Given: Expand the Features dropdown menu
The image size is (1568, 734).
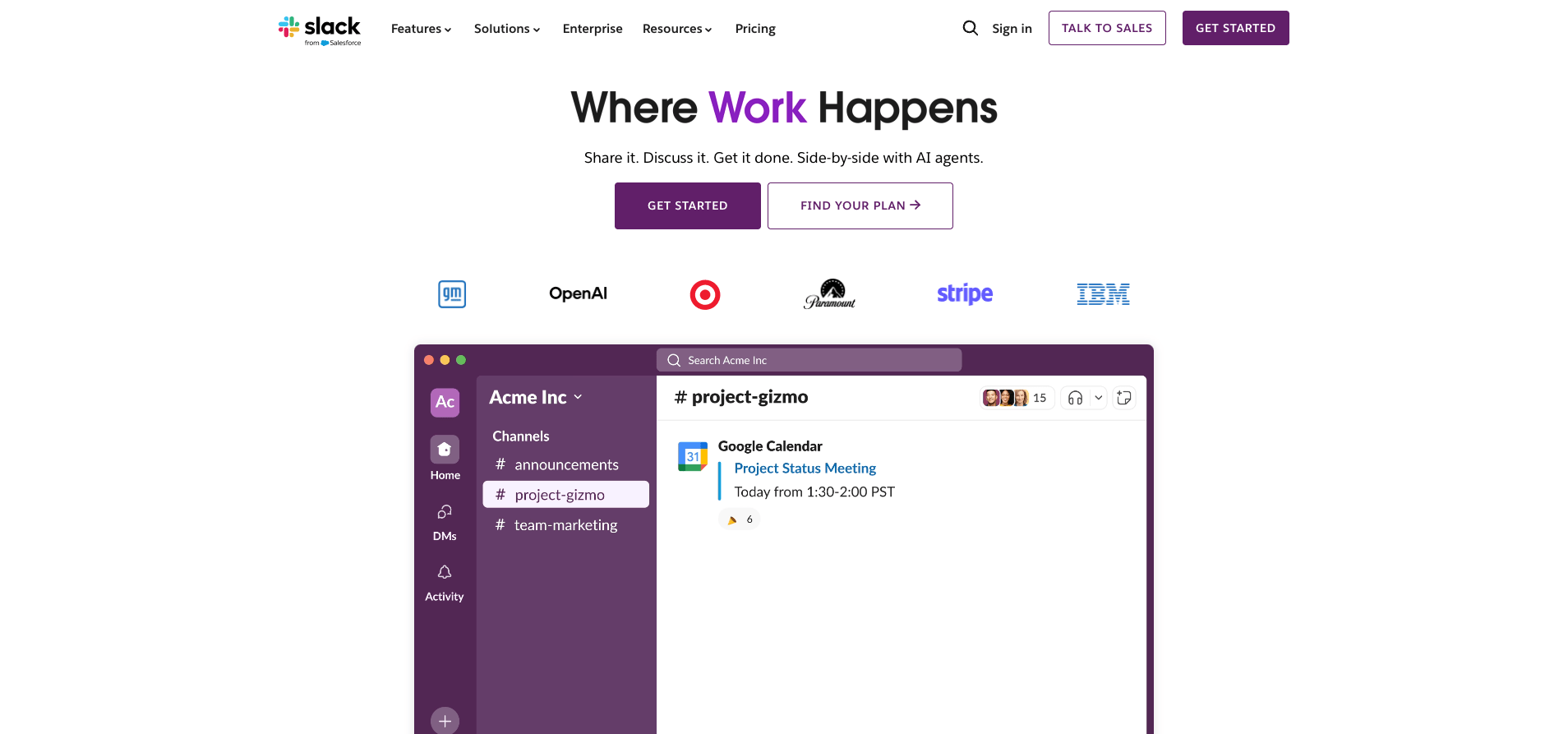Looking at the screenshot, I should coord(421,29).
